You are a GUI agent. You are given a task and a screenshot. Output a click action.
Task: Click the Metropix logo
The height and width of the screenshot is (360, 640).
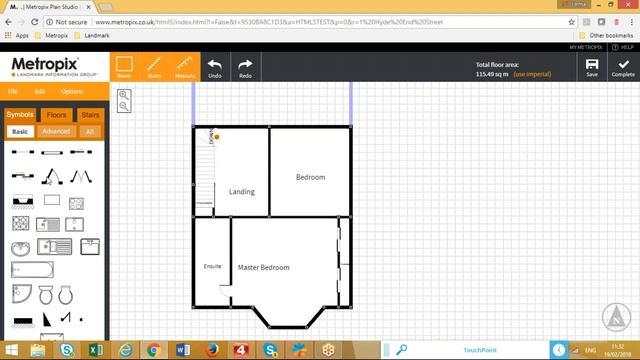(54, 67)
